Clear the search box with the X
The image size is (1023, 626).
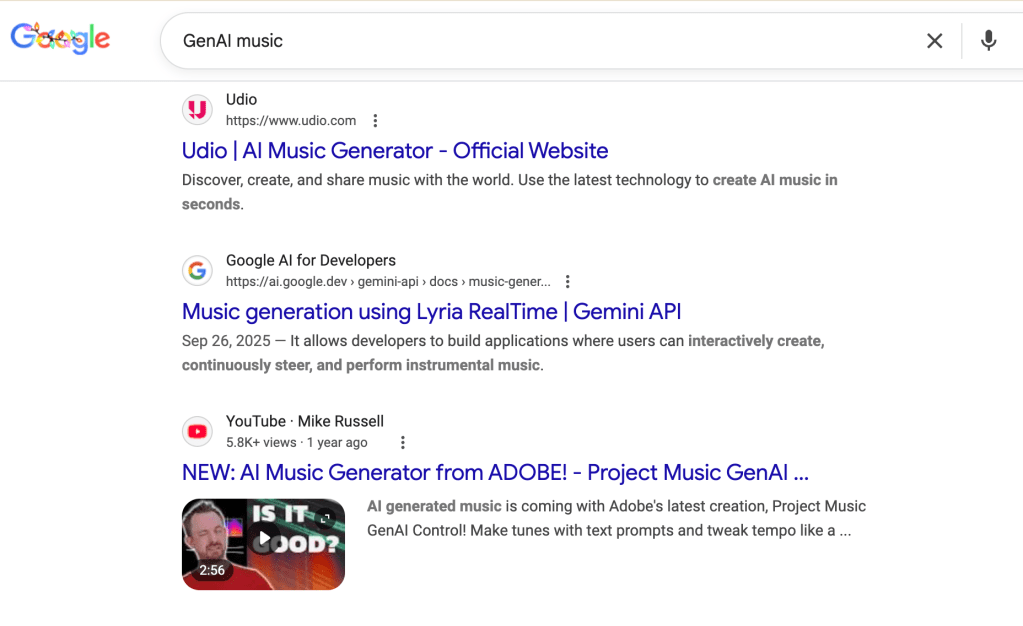pos(934,41)
